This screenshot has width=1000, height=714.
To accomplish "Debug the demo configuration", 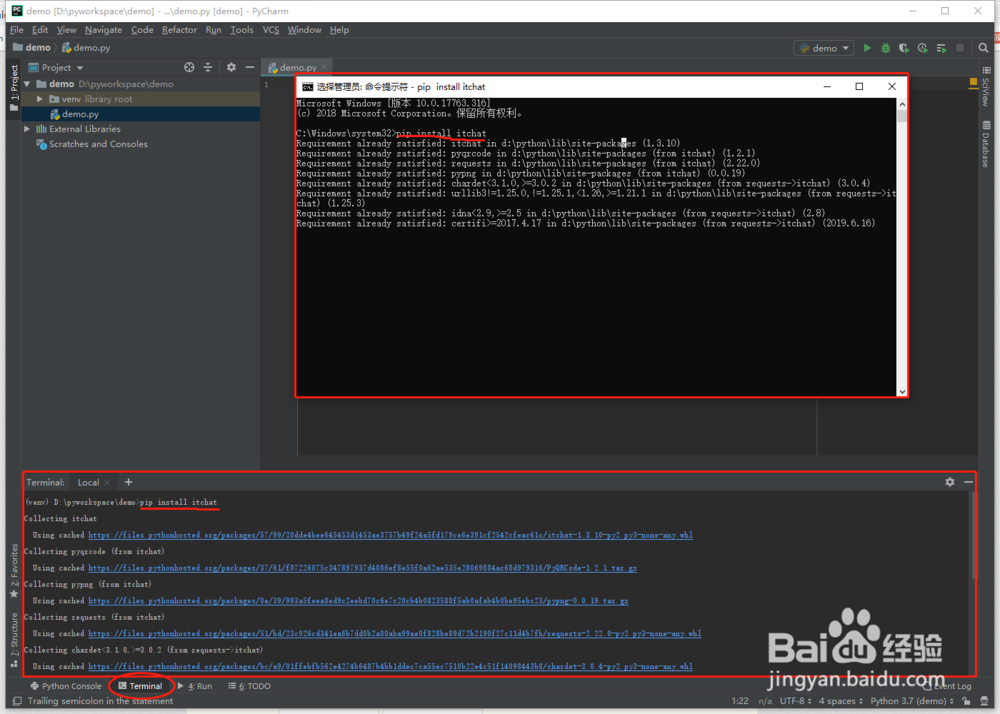I will click(885, 48).
